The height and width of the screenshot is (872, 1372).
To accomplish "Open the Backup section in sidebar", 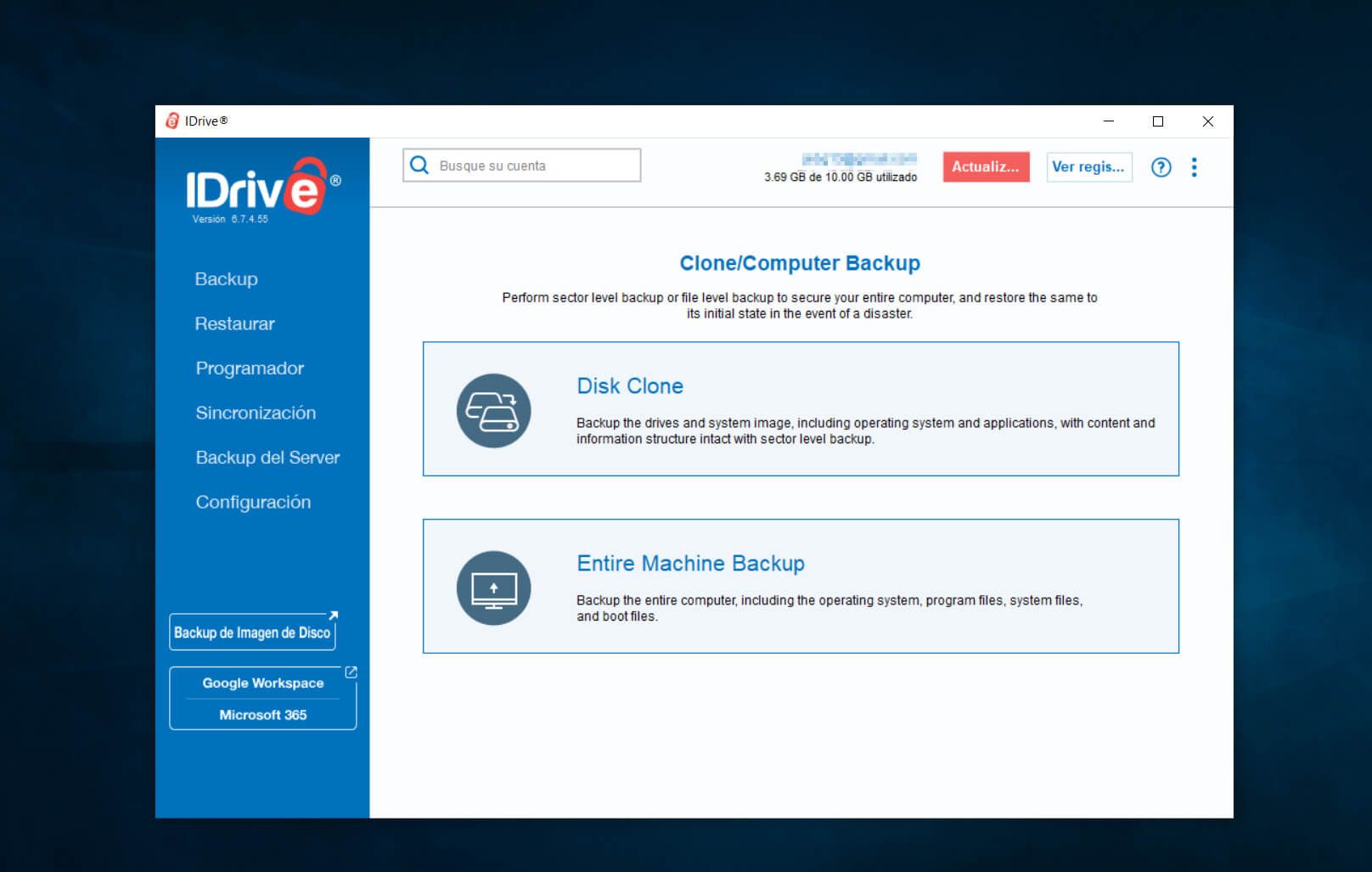I will 226,278.
